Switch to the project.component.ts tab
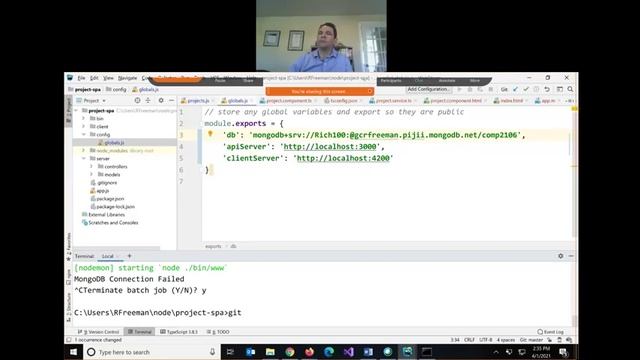640x360 pixels. [289, 100]
